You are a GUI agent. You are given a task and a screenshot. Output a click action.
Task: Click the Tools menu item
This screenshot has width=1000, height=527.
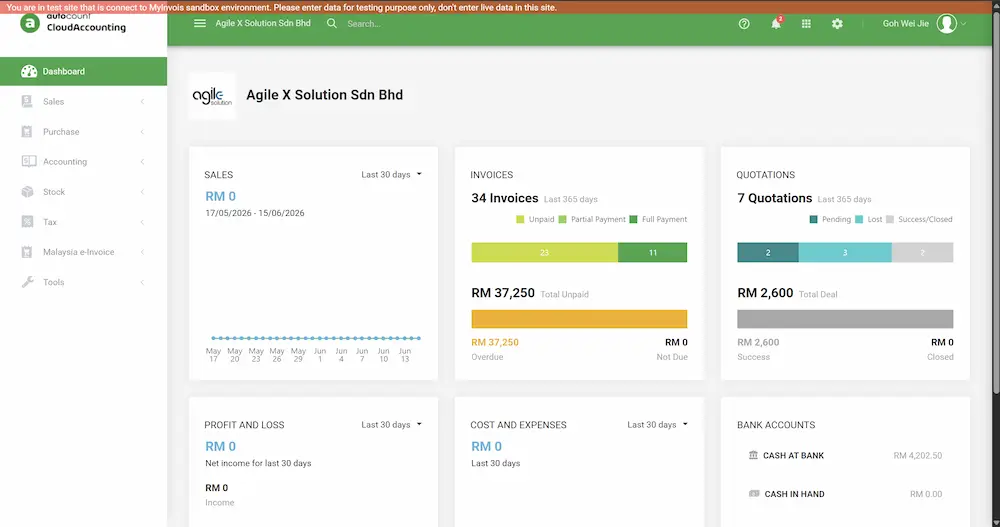pos(84,282)
